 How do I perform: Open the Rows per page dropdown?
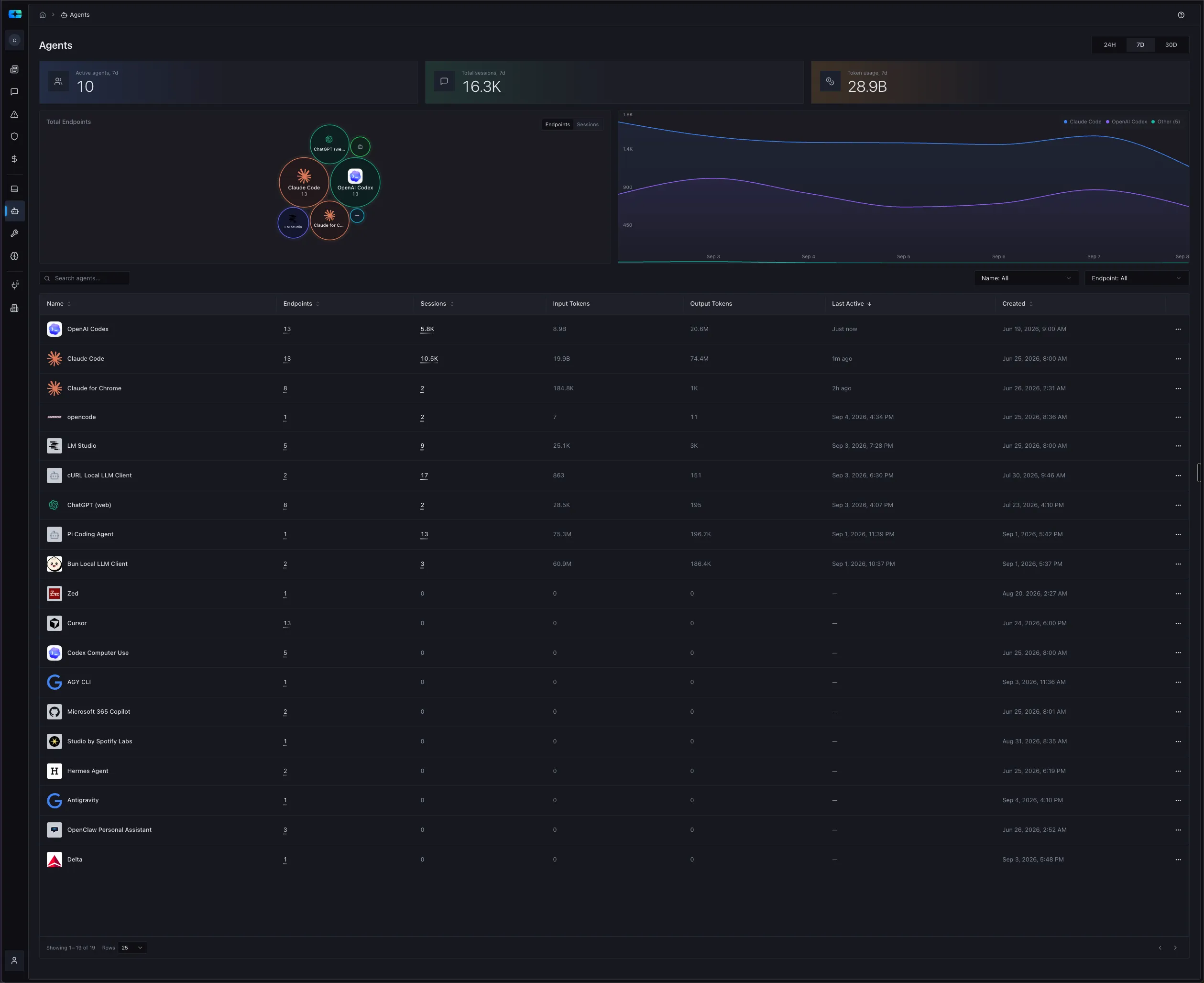[x=132, y=947]
